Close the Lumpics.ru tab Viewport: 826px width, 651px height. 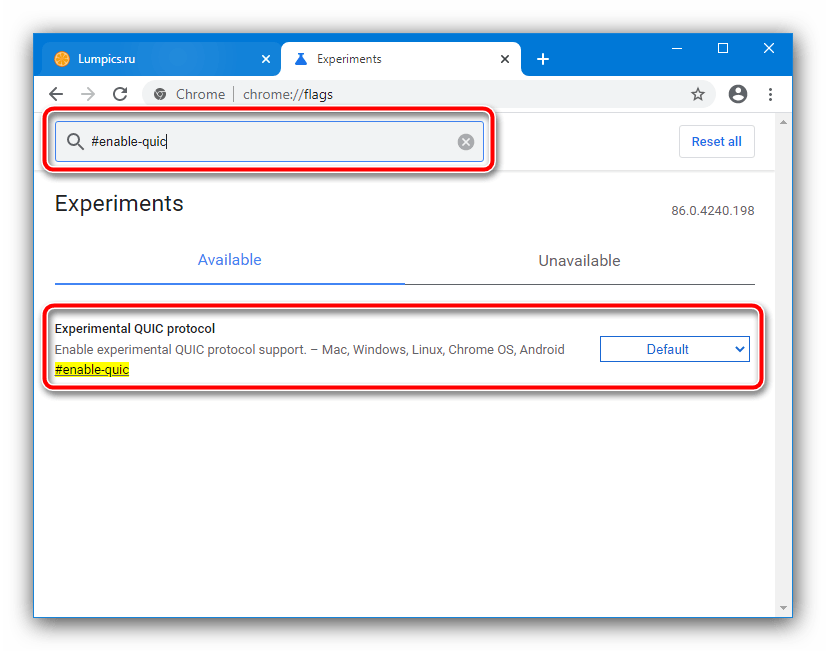[265, 59]
